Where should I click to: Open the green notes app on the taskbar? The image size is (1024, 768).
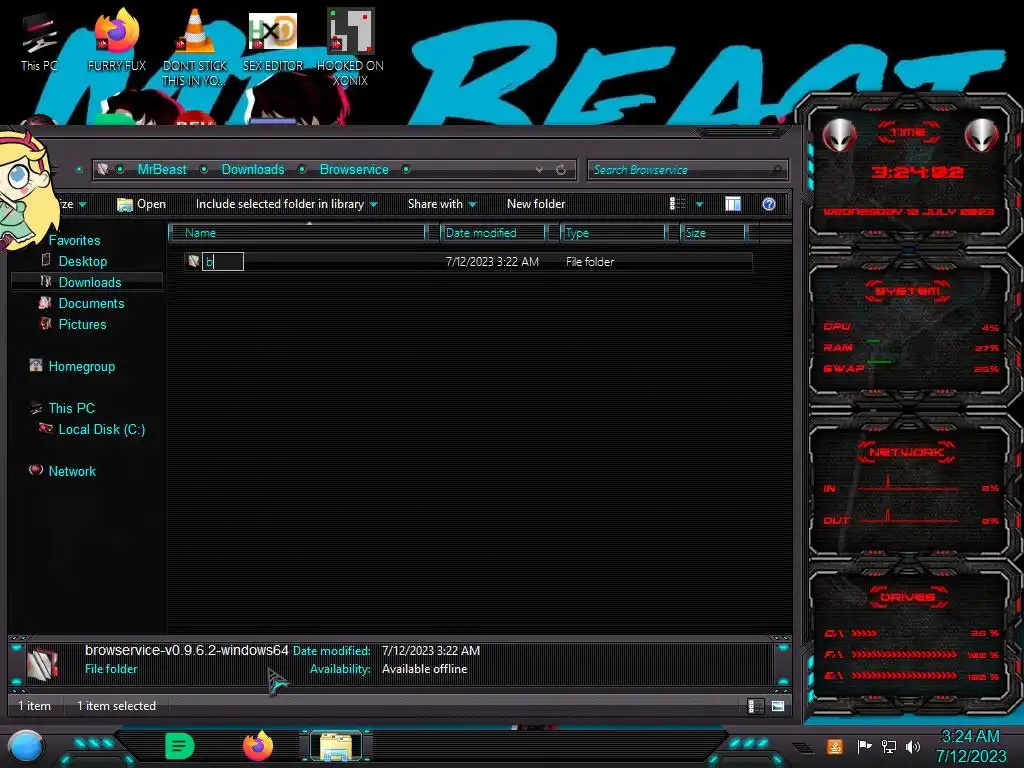pos(180,746)
